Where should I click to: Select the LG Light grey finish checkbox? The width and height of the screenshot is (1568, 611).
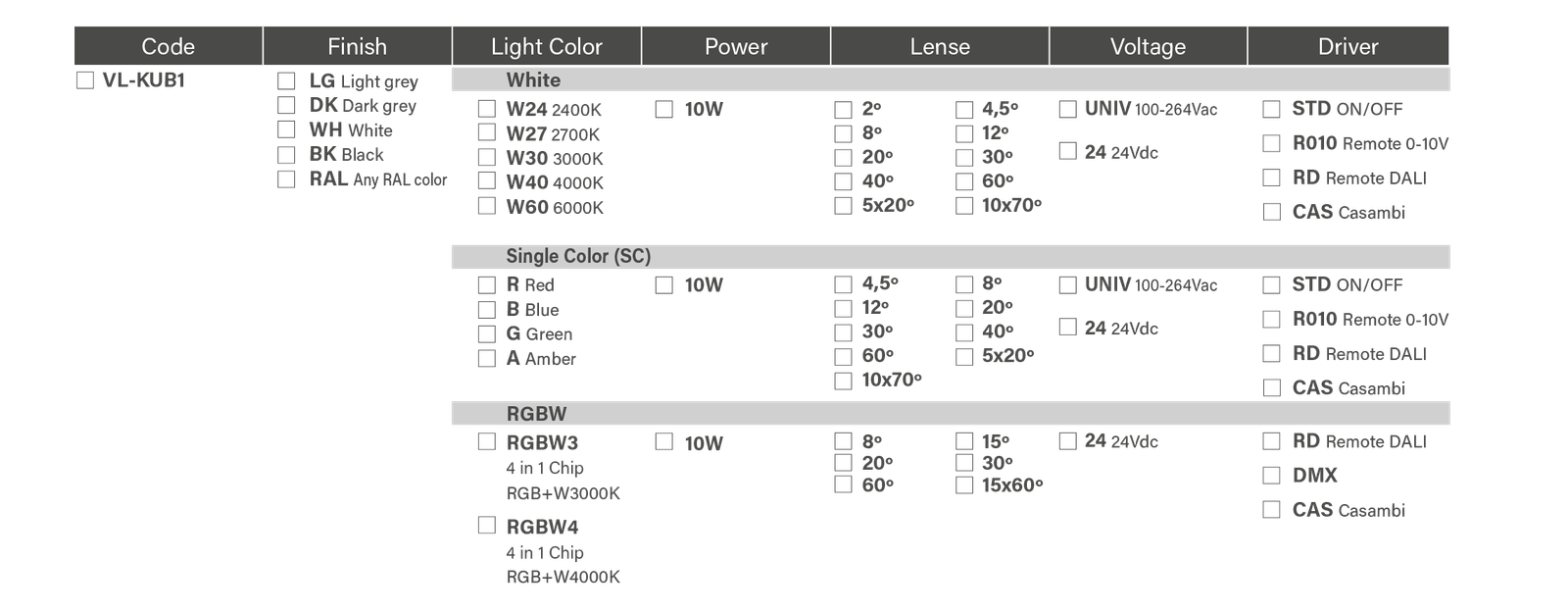coord(286,81)
